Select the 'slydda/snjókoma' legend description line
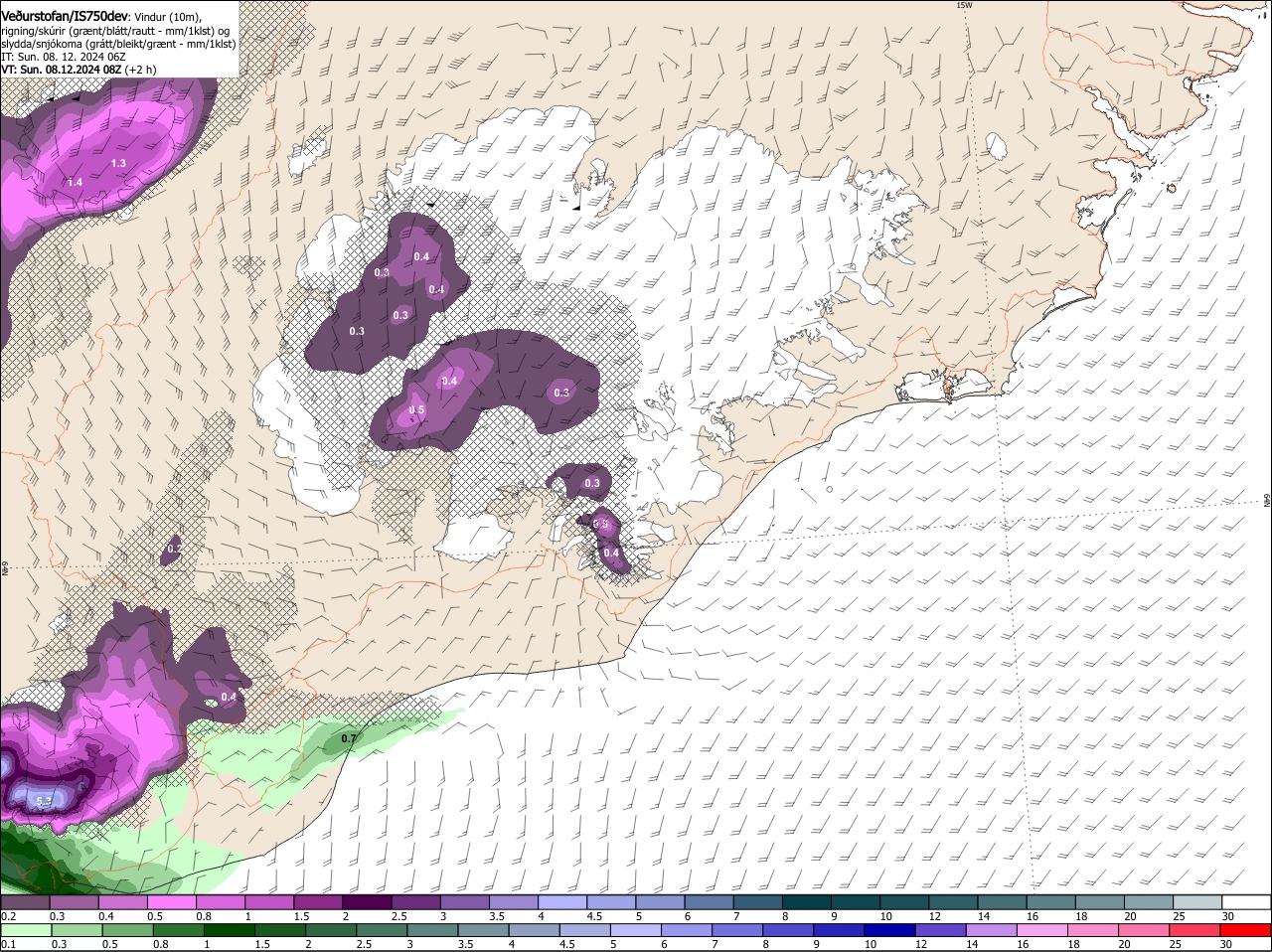Viewport: 1272px width, 952px height. [118, 44]
